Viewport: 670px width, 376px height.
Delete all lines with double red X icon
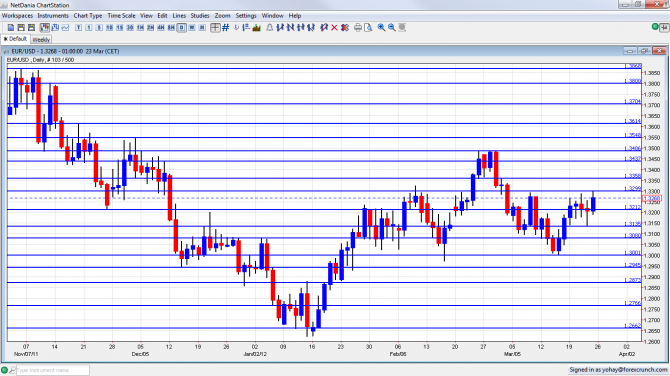pos(345,27)
